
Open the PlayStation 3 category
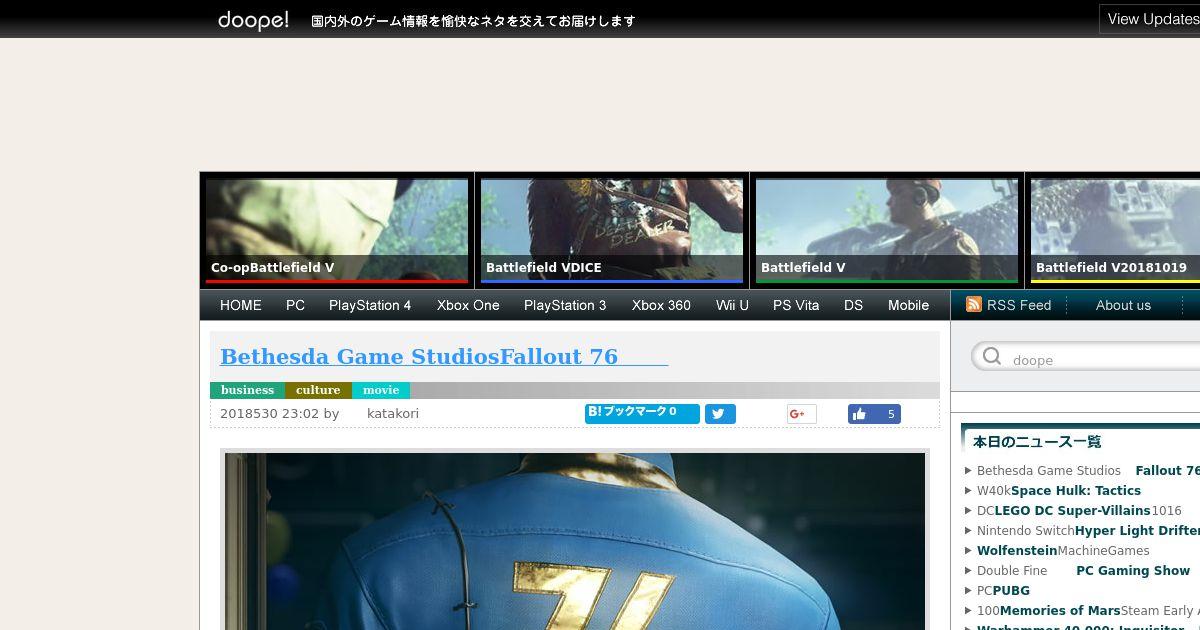565,305
